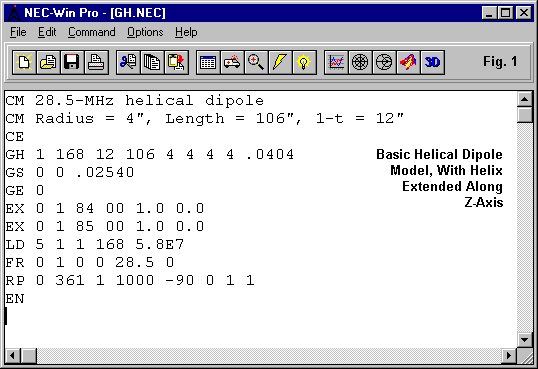Viewport: 538px width, 369px height.
Task: Print the NEC file with the printer icon
Action: [x=96, y=62]
